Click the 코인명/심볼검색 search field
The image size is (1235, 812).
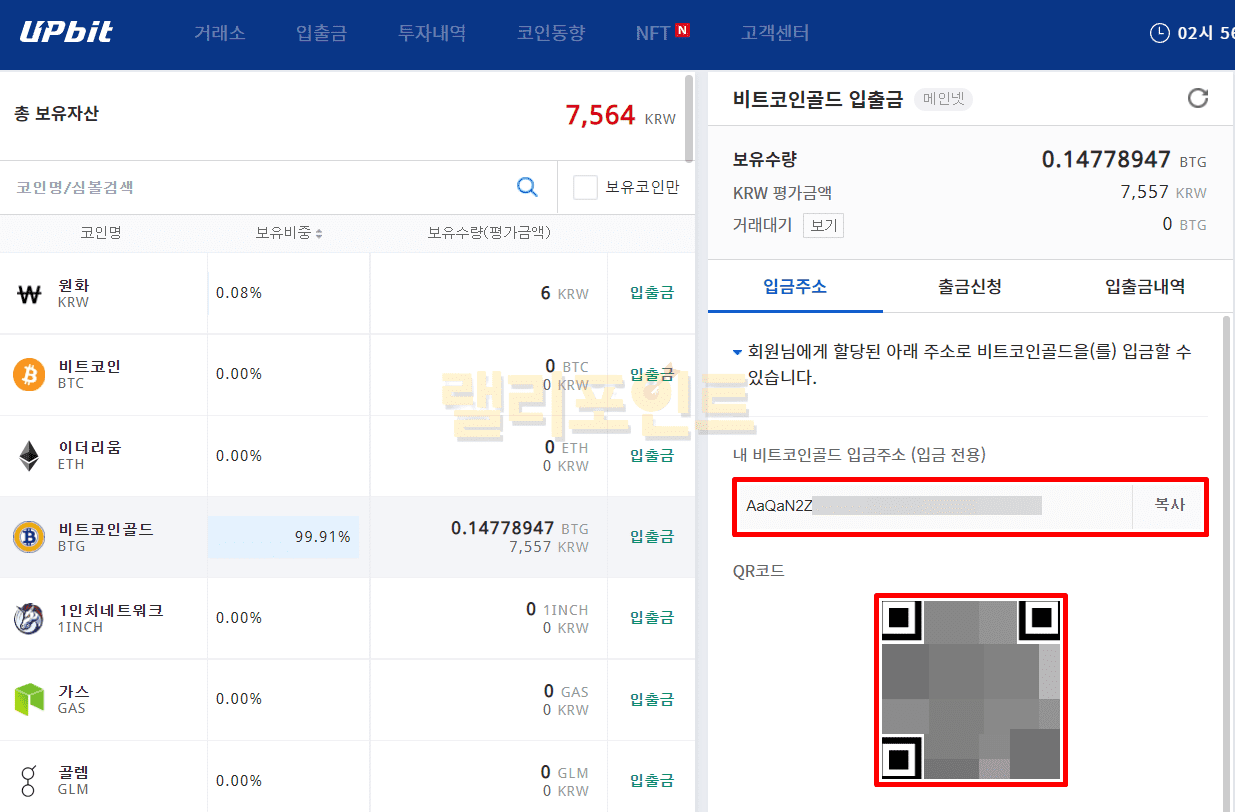pyautogui.click(x=260, y=187)
